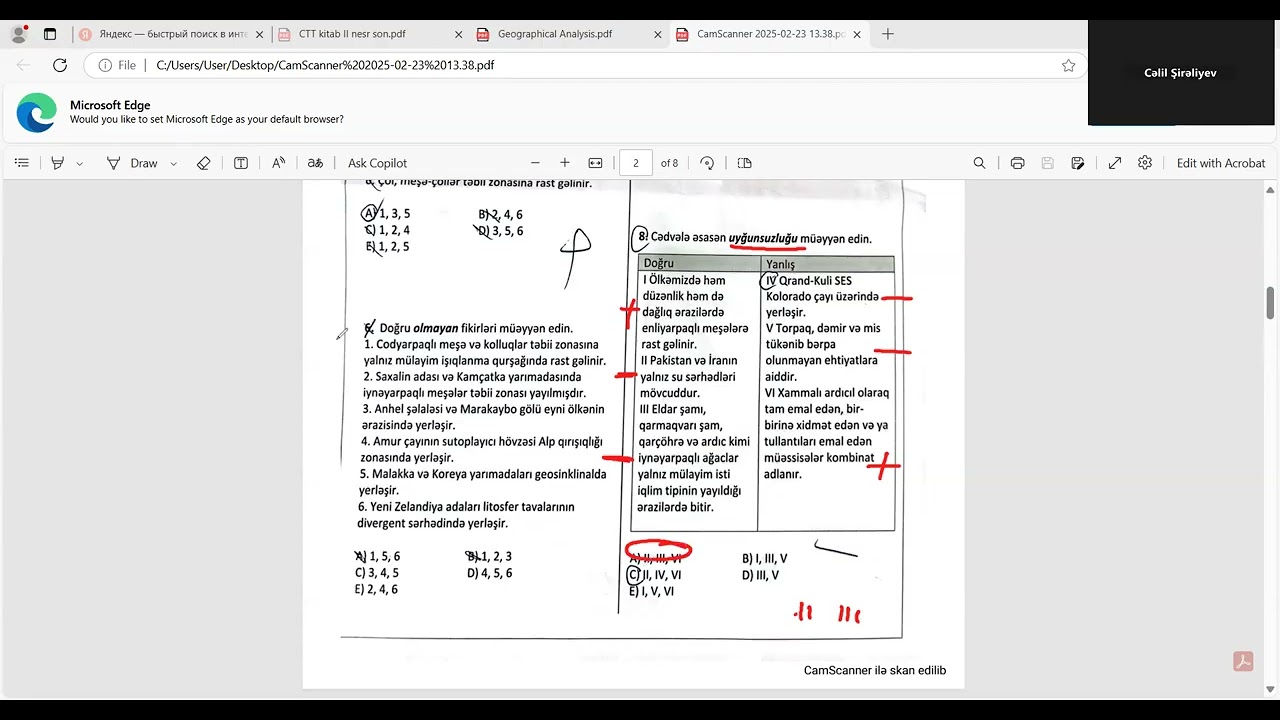The height and width of the screenshot is (720, 1280).
Task: Choose the Add text tool
Action: point(241,163)
